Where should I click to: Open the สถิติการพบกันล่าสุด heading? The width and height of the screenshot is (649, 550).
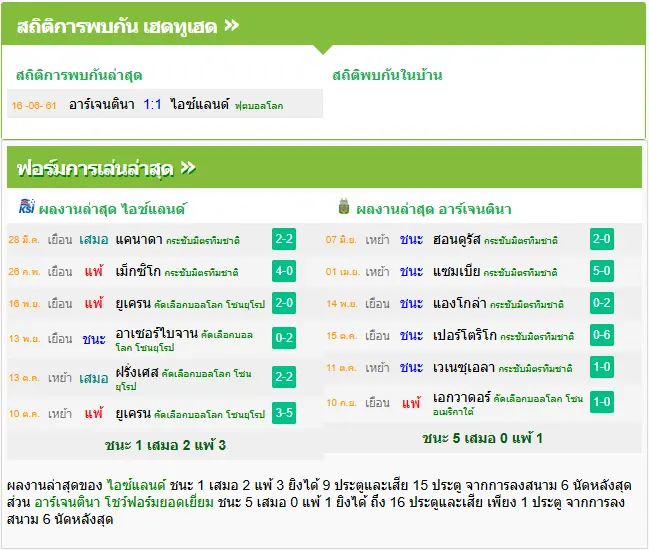(x=79, y=75)
